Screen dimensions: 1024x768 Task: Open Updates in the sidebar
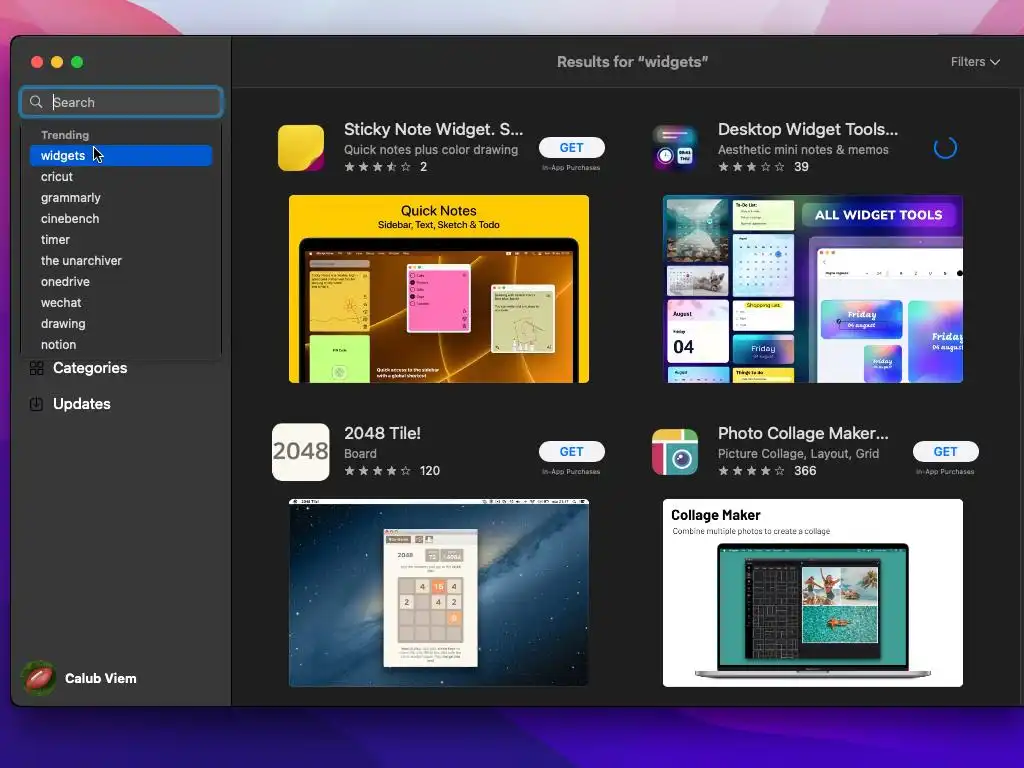coord(82,404)
